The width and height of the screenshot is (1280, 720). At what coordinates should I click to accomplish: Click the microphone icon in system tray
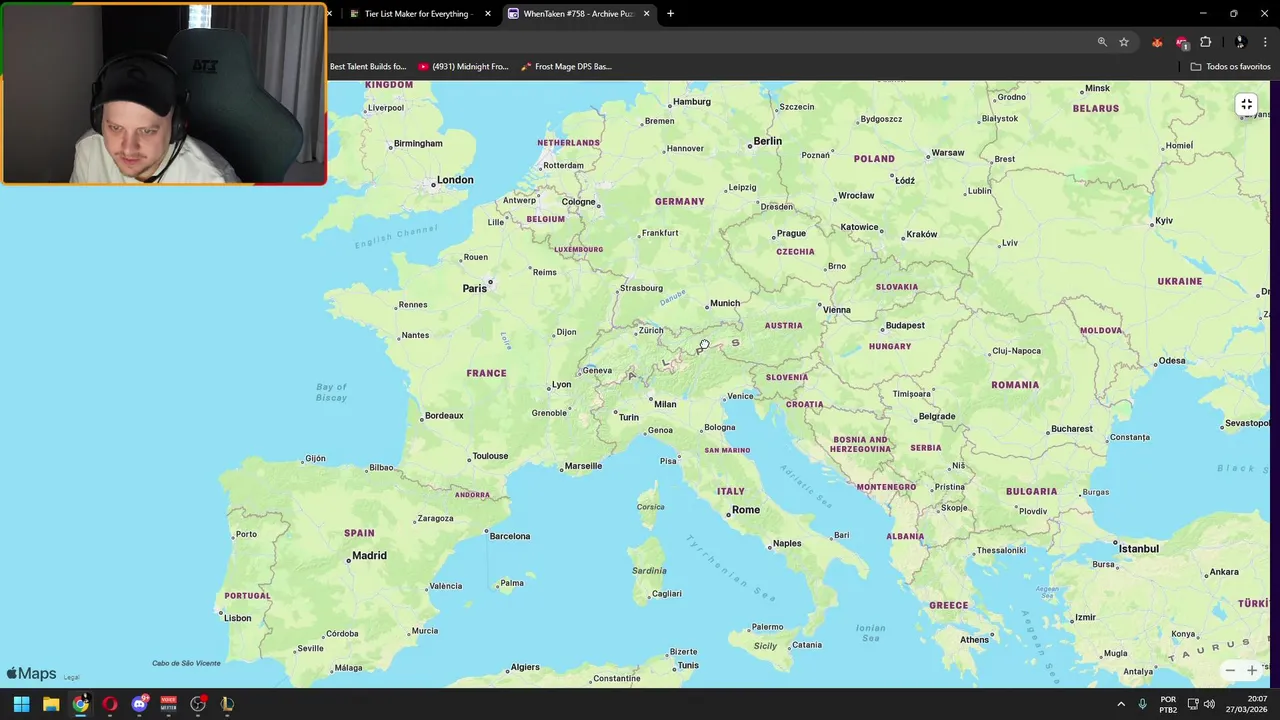(1142, 704)
